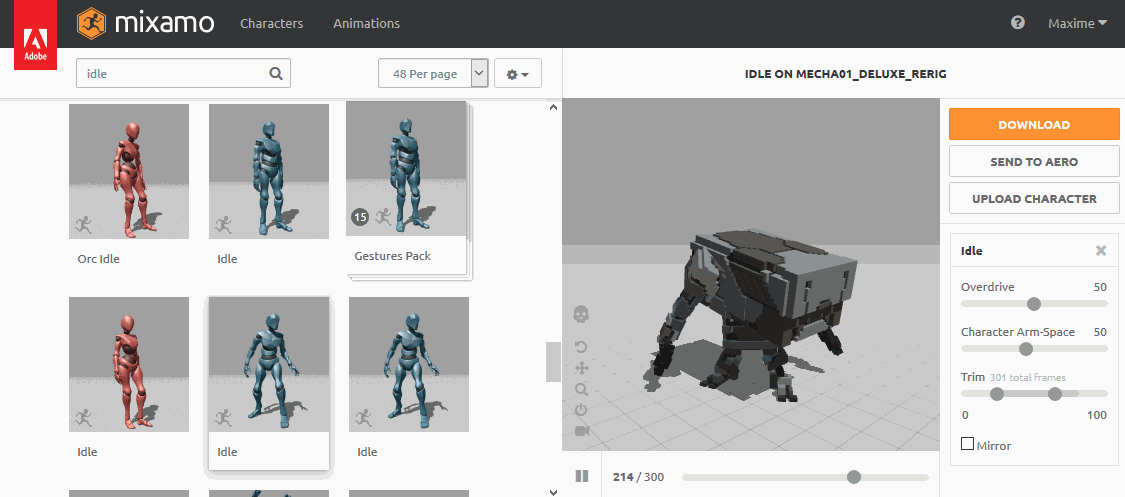Open the Maxime account menu

click(x=1077, y=23)
